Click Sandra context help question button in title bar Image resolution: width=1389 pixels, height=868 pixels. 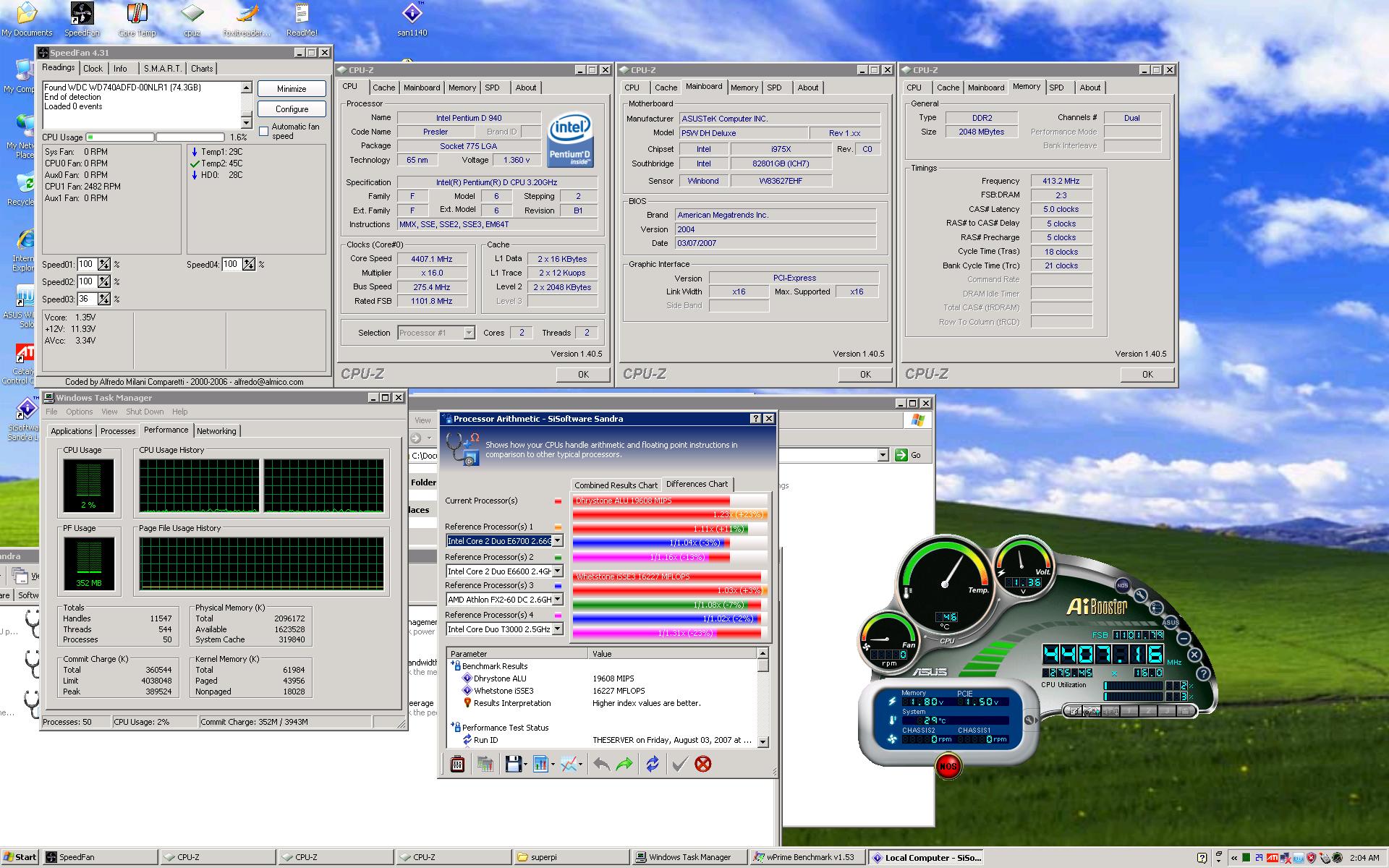pos(756,419)
